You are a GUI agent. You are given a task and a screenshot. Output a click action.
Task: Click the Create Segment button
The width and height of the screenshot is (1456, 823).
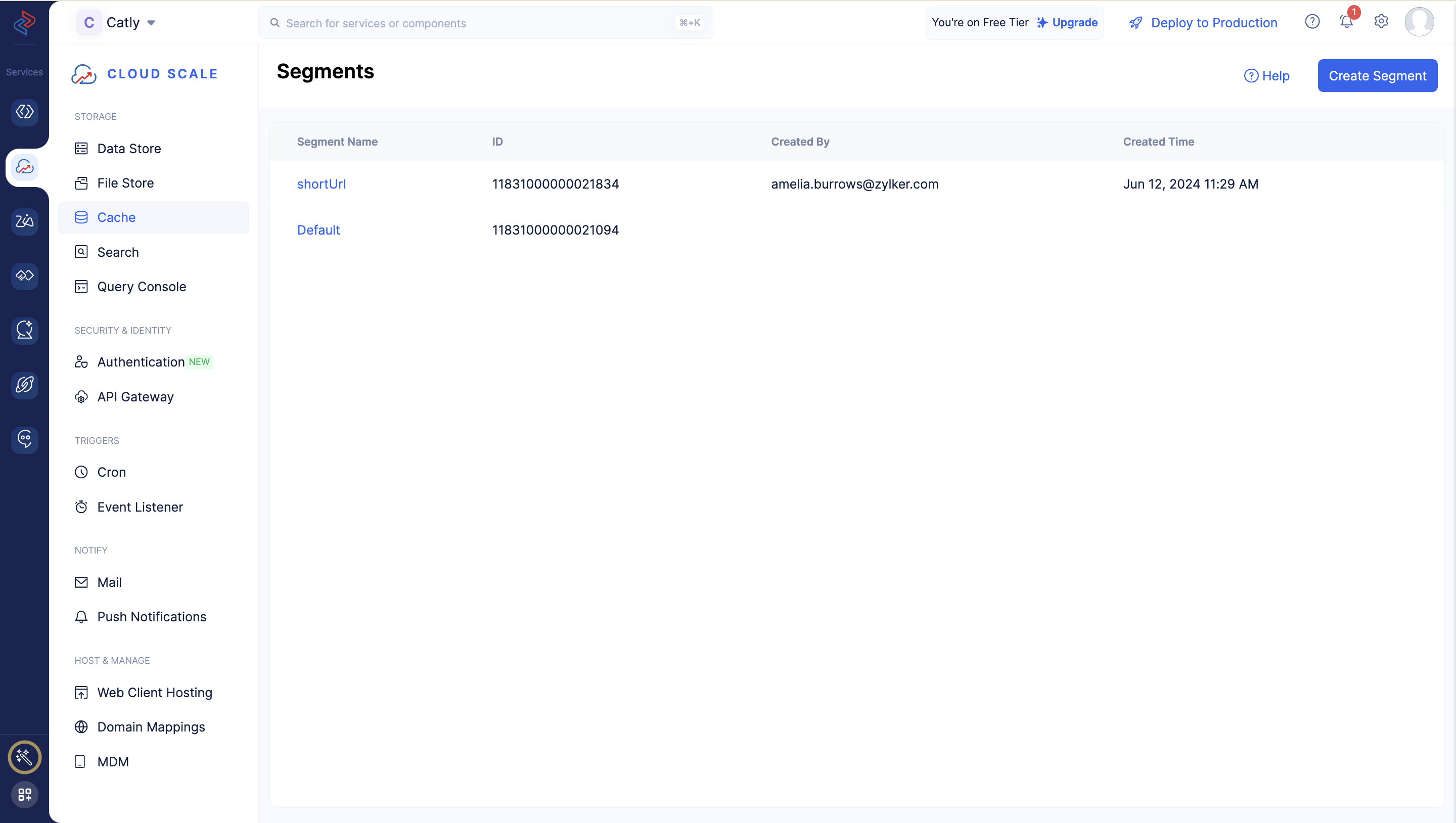pos(1378,75)
